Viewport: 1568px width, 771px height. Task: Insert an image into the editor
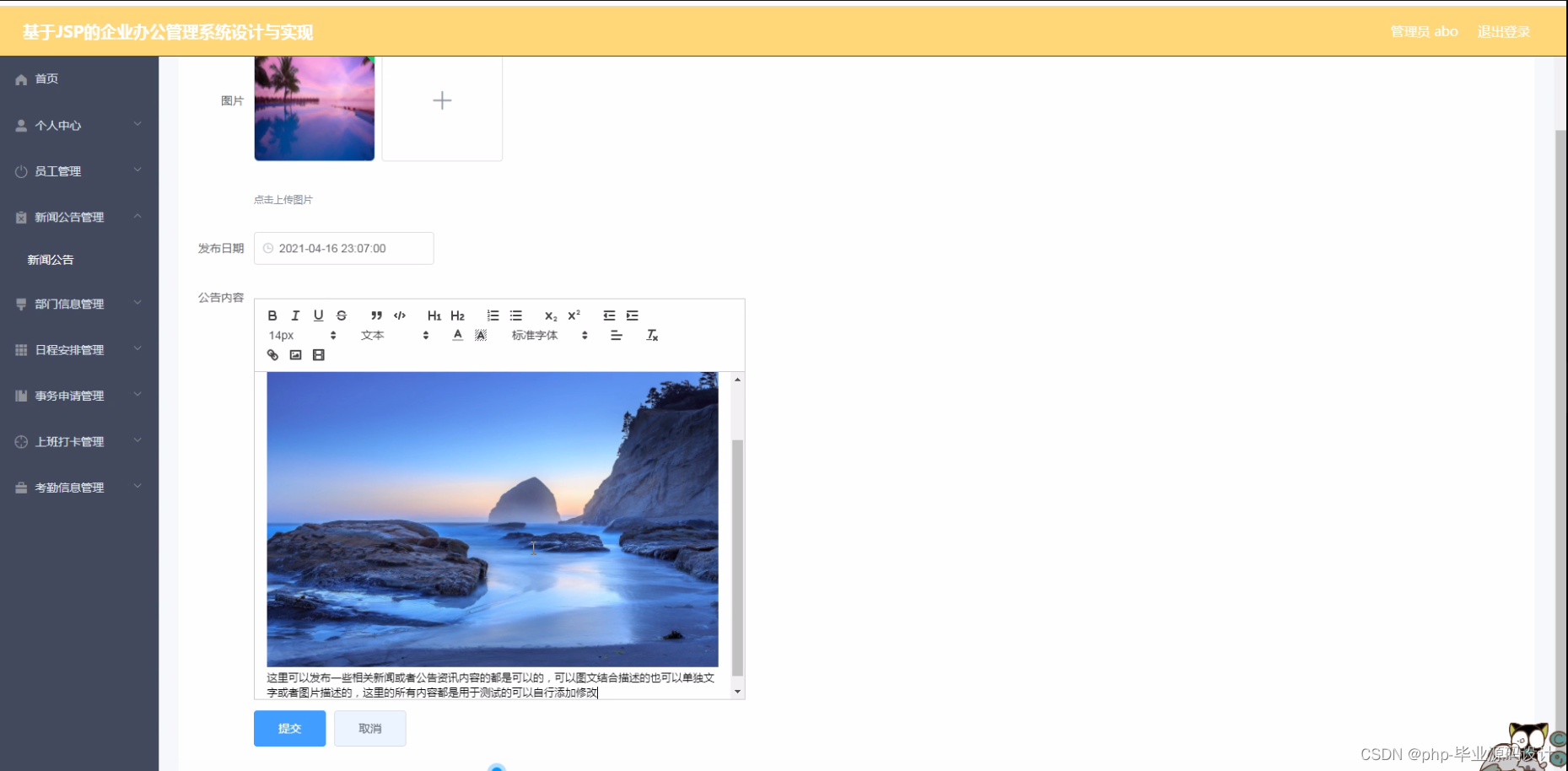click(294, 355)
